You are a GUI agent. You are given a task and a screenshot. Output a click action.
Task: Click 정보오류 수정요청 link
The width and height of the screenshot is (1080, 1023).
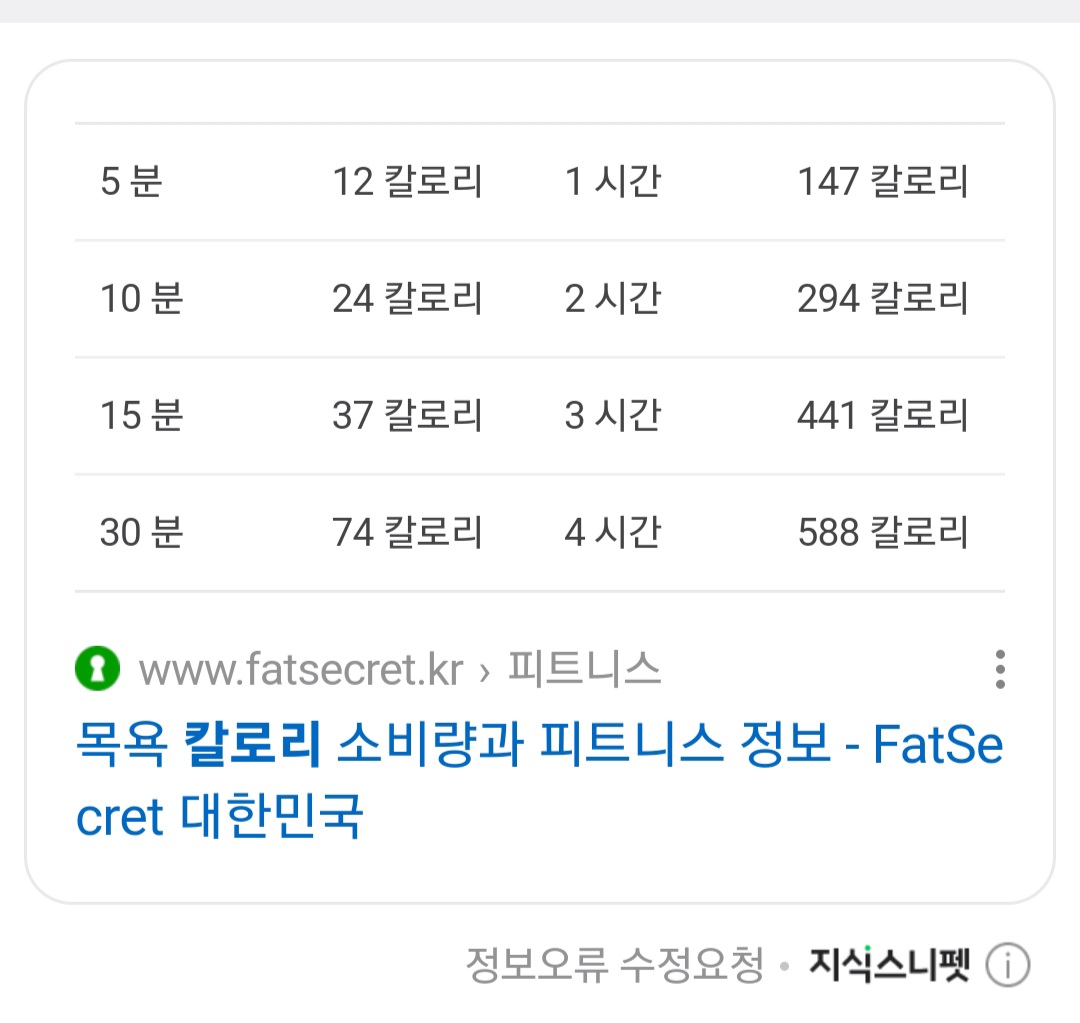pos(614,966)
